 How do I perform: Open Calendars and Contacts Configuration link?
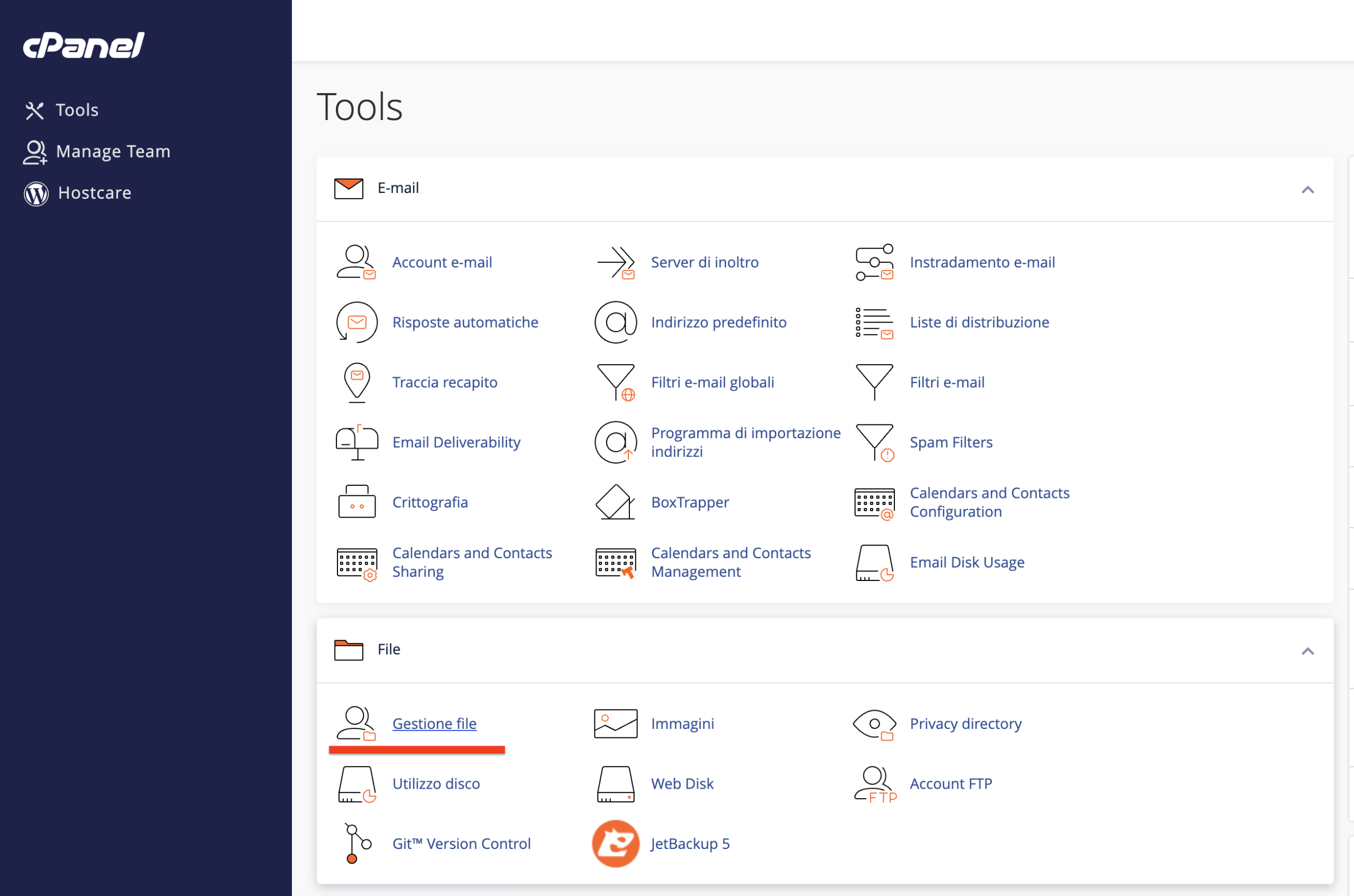[x=989, y=502]
